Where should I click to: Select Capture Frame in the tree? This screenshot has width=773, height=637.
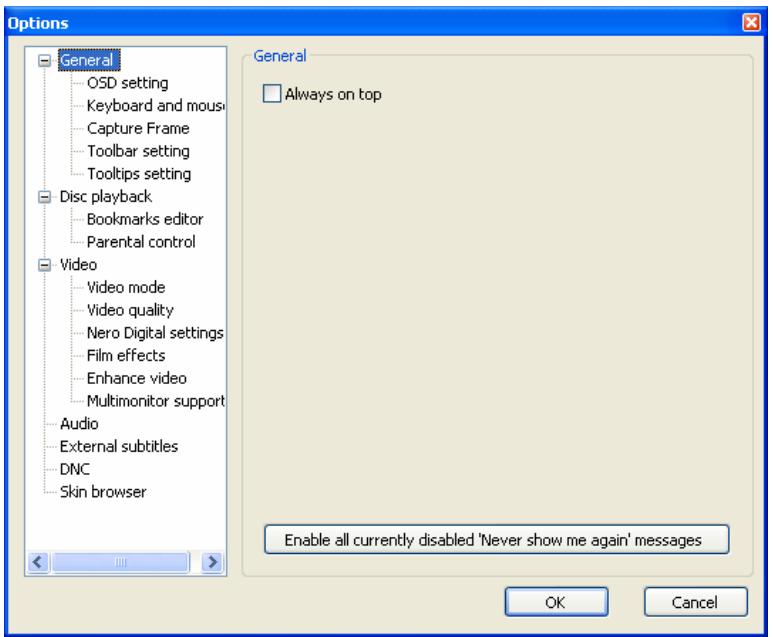click(x=138, y=128)
